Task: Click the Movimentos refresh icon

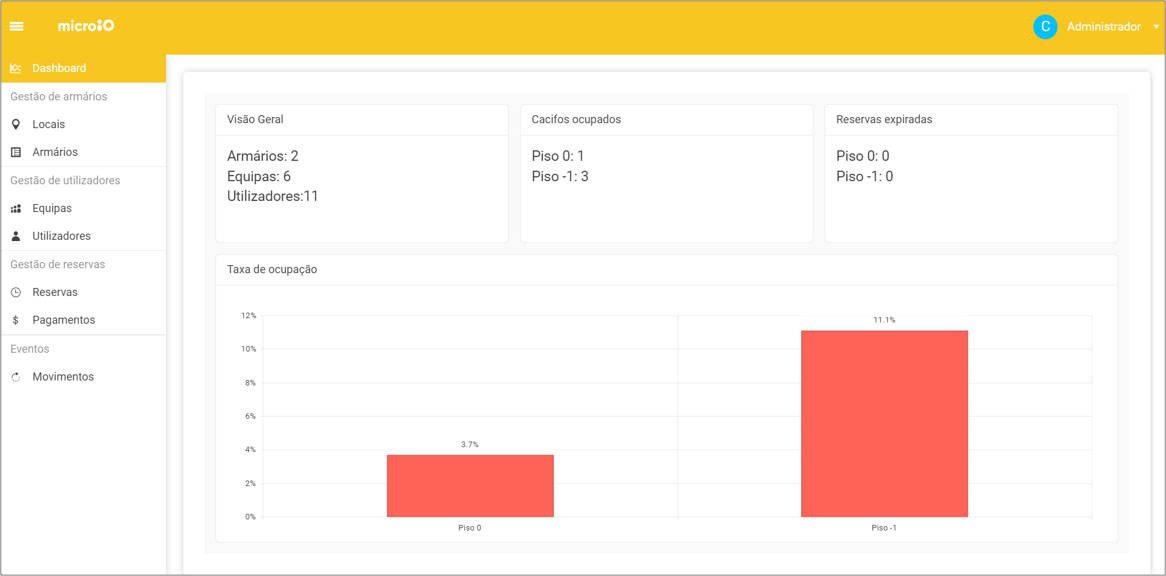Action: (x=16, y=377)
